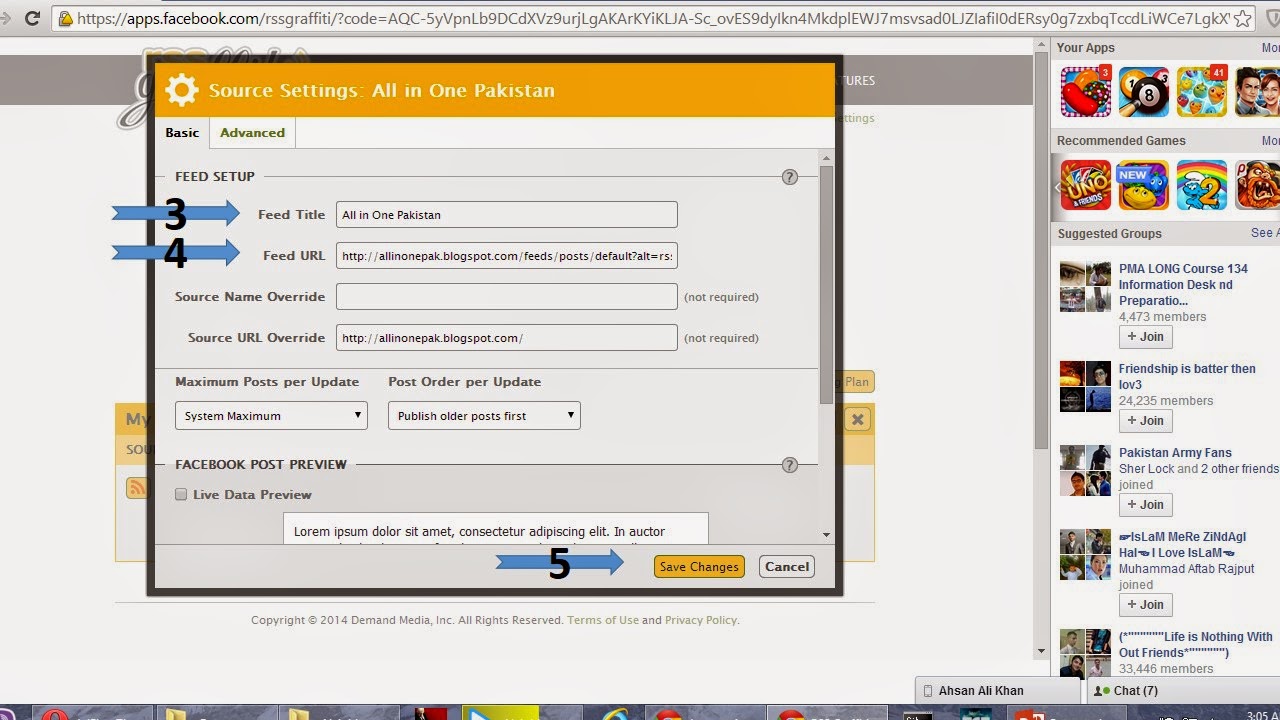Open help for Facebook Post Preview section
Screen dimensions: 1280x720
pyautogui.click(x=790, y=465)
